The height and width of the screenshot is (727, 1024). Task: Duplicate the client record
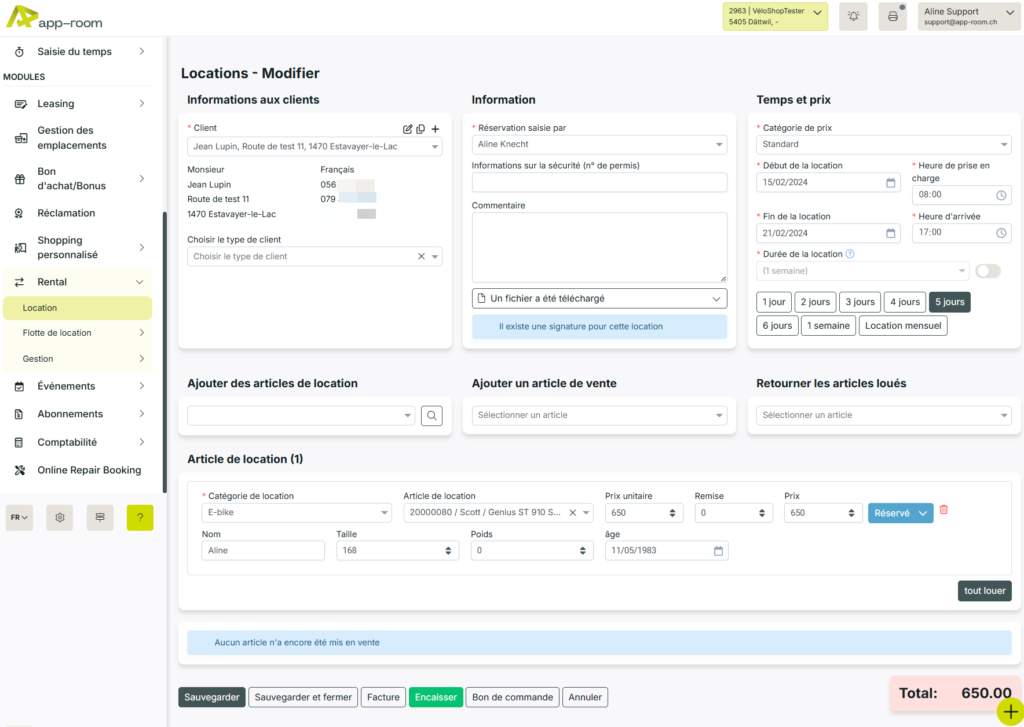point(422,129)
